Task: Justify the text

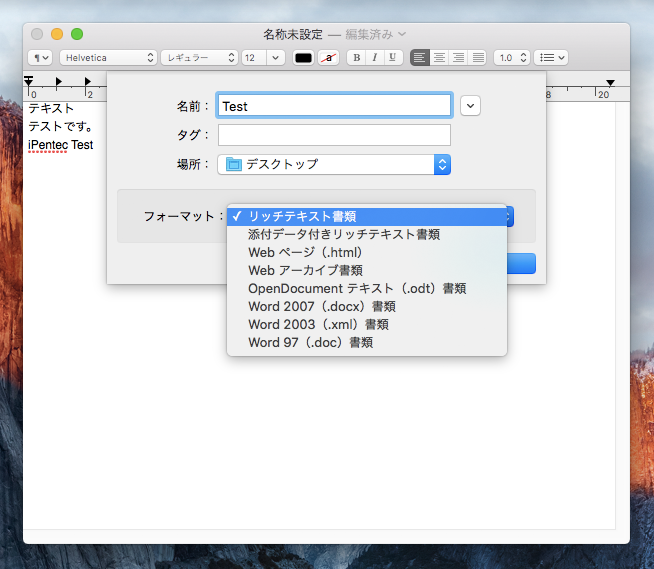Action: click(x=478, y=58)
